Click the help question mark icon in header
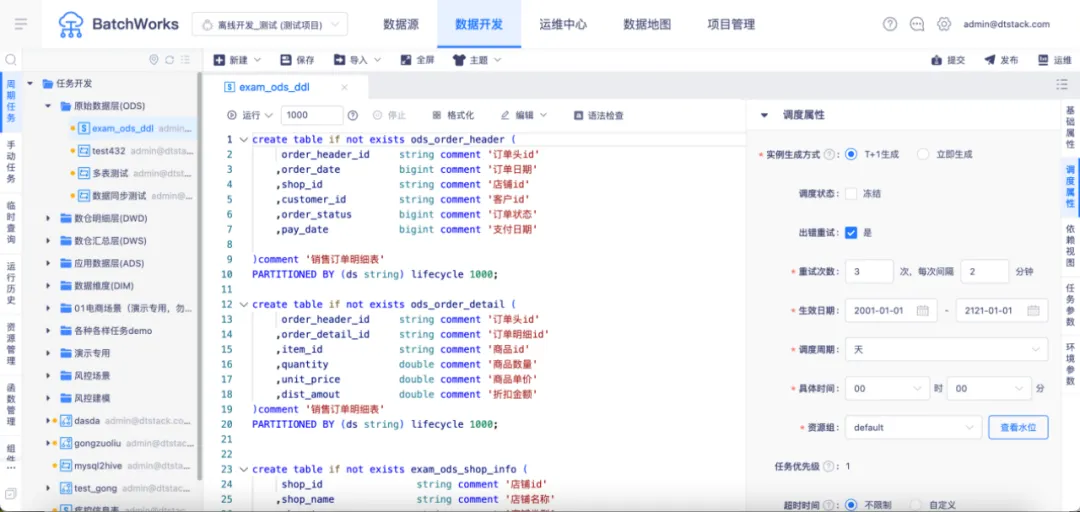Viewport: 1080px width, 512px height. [890, 24]
